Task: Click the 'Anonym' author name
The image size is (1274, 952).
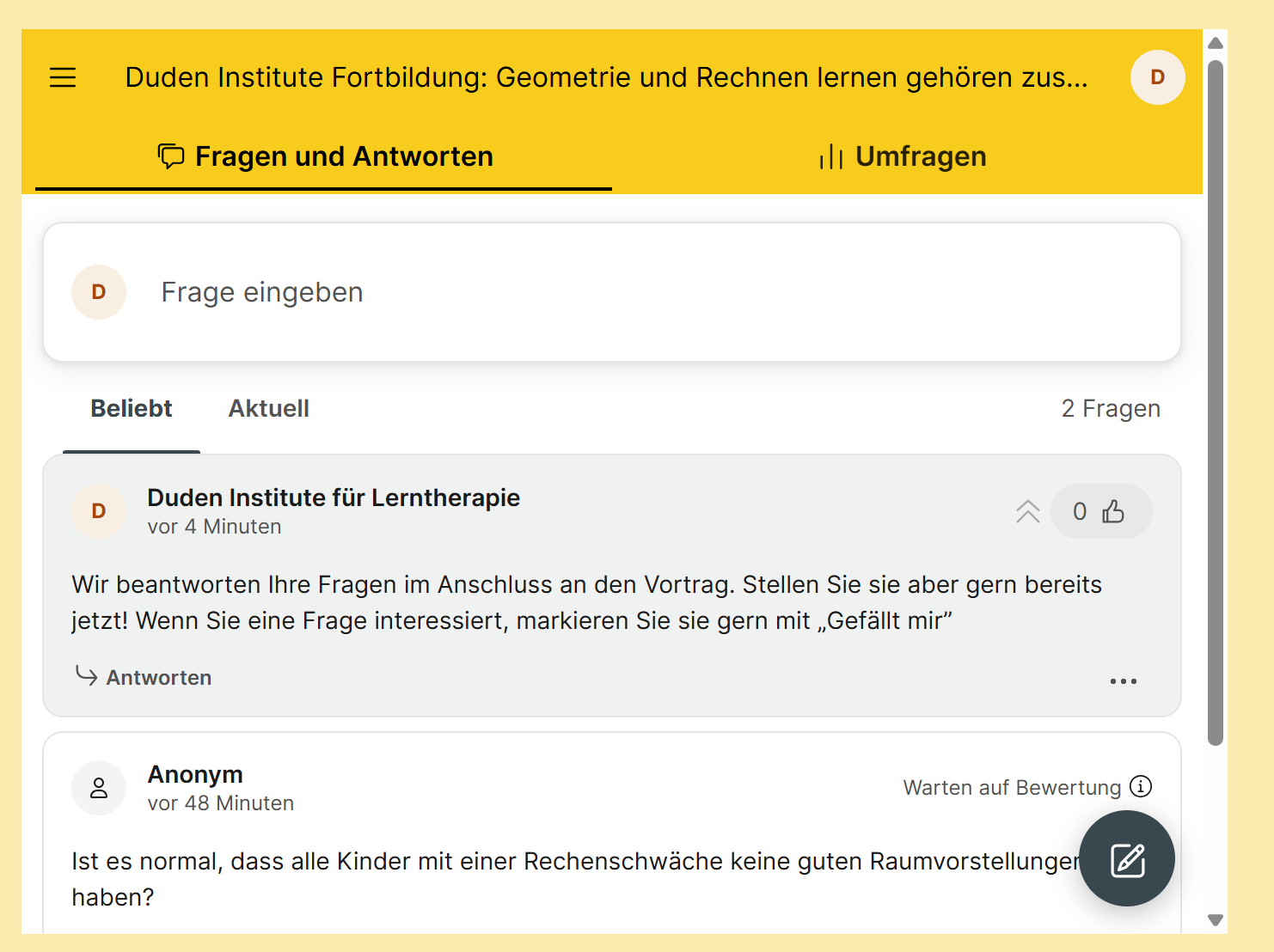Action: [x=195, y=774]
